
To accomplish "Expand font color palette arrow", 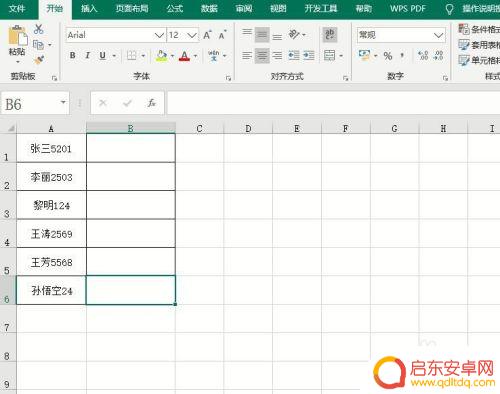I will 195,56.
